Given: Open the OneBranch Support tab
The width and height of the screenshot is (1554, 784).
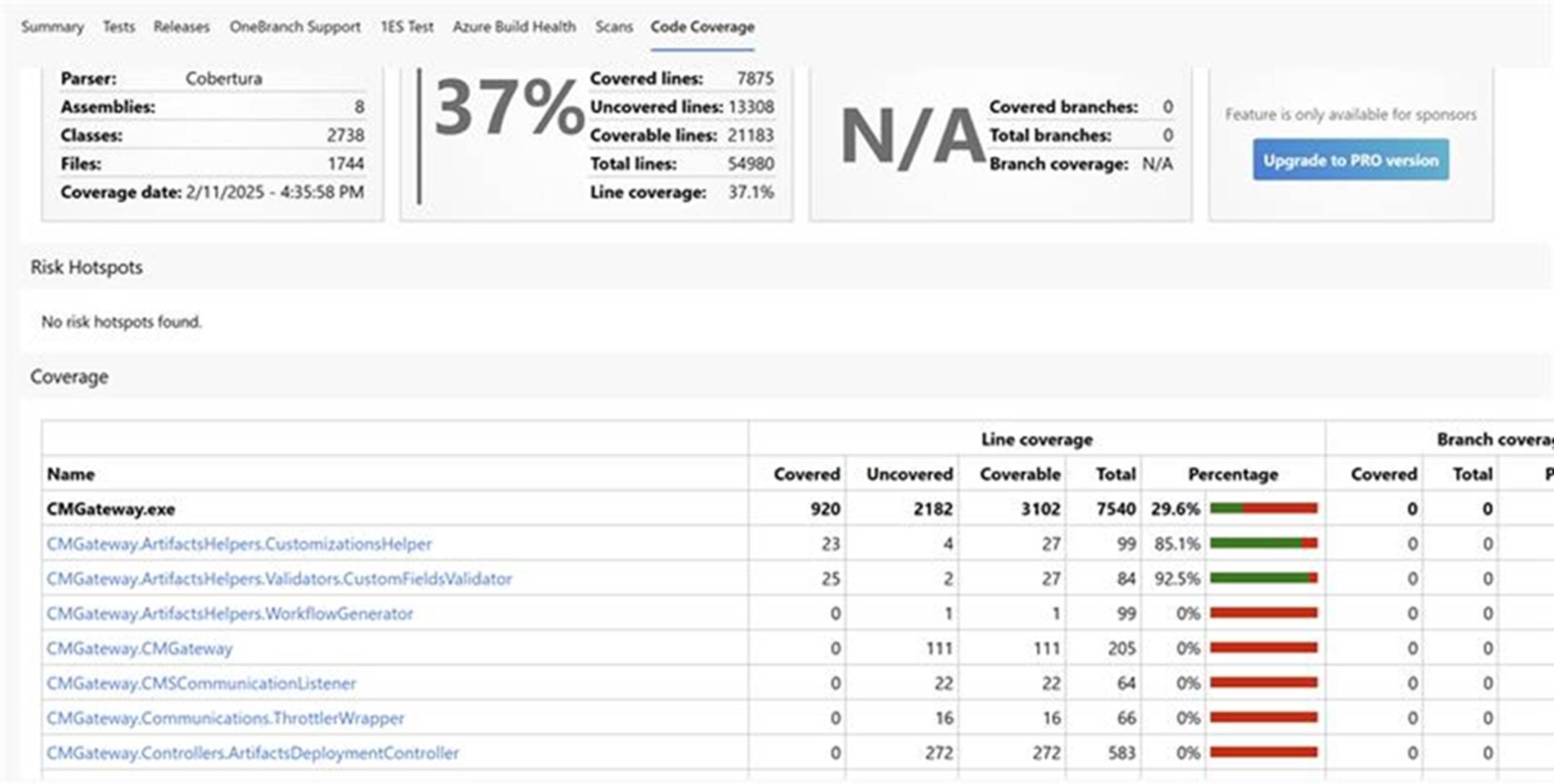Looking at the screenshot, I should (295, 27).
